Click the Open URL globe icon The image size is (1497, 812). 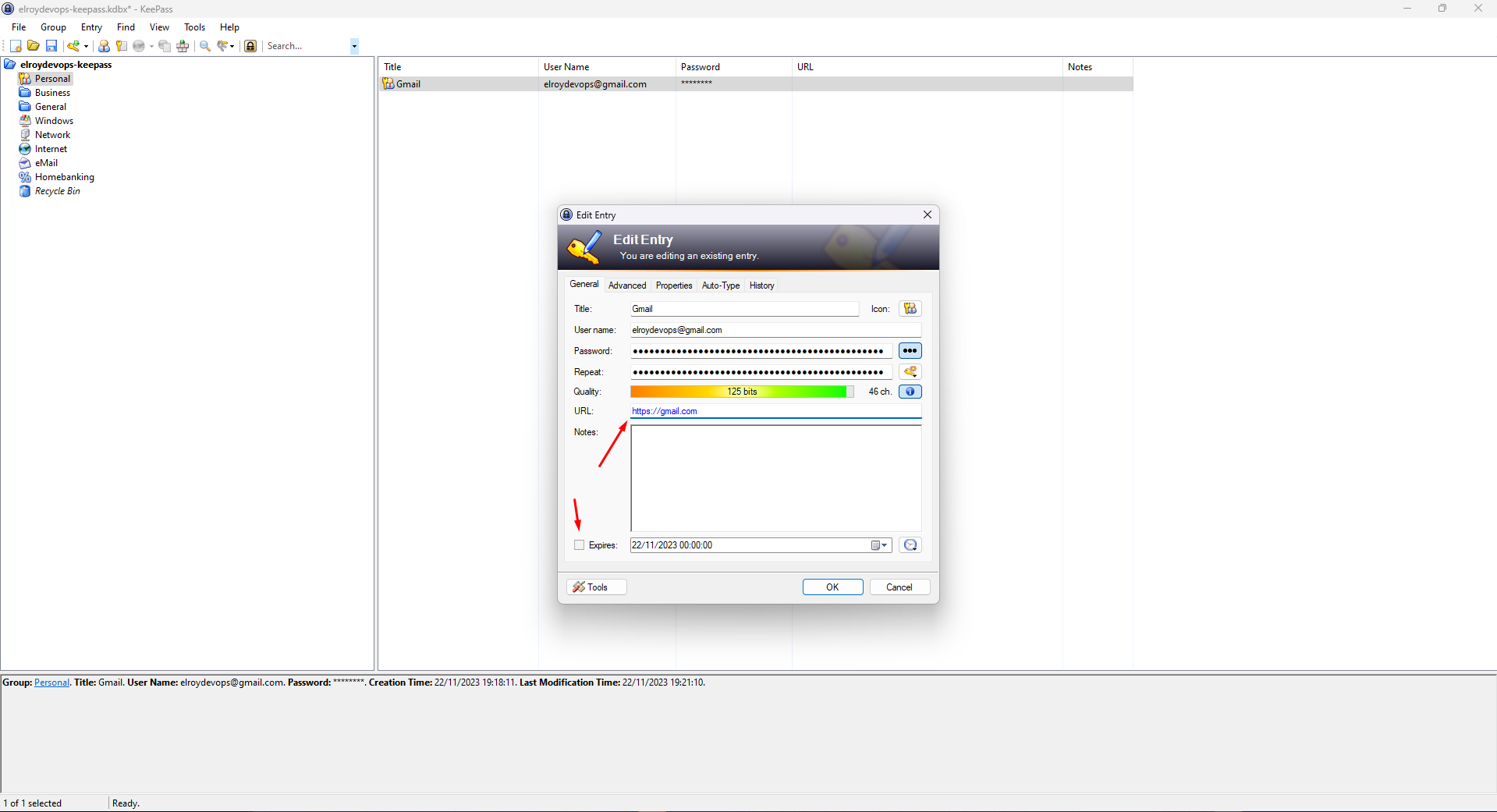coord(139,46)
